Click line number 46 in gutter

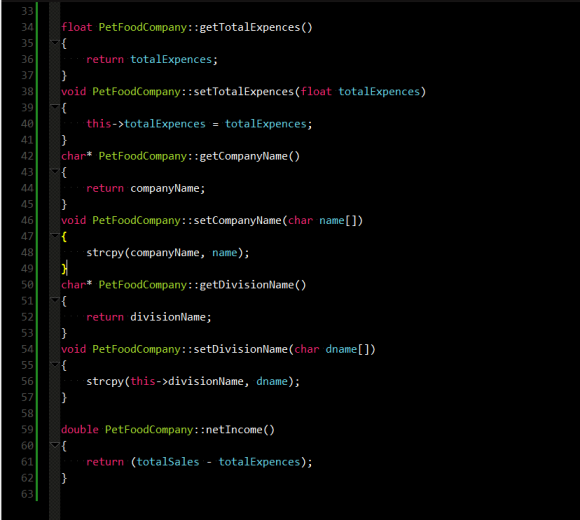(x=27, y=220)
